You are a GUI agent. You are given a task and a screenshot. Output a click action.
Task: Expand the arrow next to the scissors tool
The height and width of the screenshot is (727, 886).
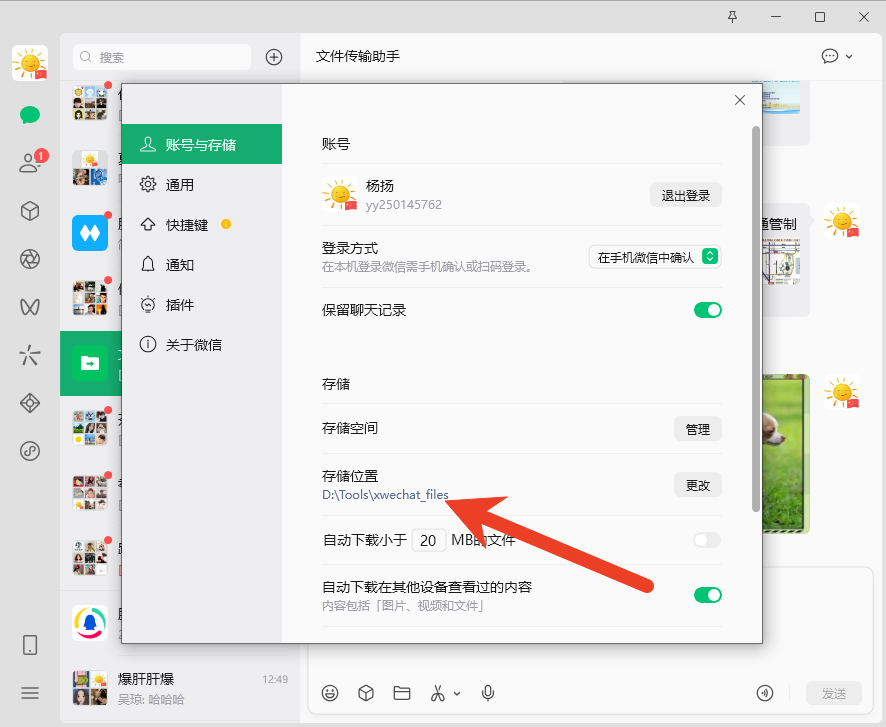(x=457, y=694)
